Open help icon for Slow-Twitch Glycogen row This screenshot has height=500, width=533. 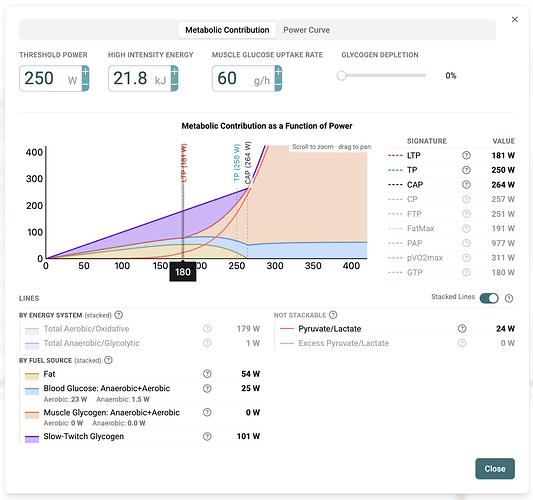tap(207, 436)
